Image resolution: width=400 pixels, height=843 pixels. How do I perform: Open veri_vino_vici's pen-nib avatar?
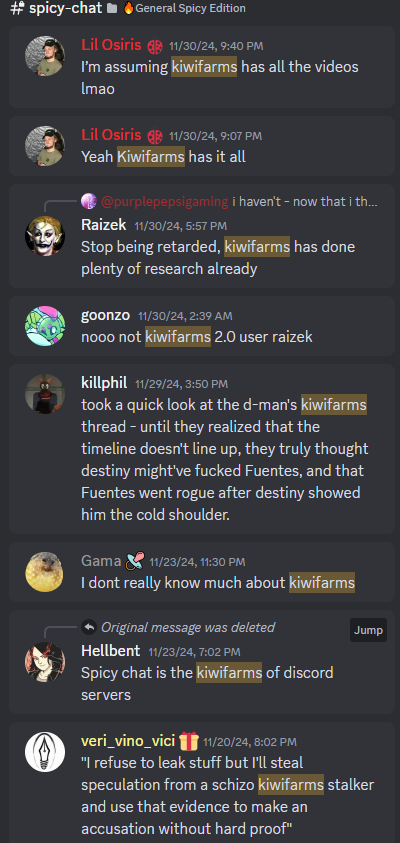tap(45, 752)
